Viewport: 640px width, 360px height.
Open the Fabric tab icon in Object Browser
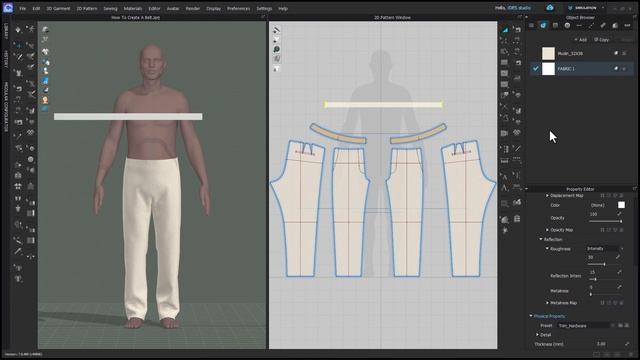(543, 25)
